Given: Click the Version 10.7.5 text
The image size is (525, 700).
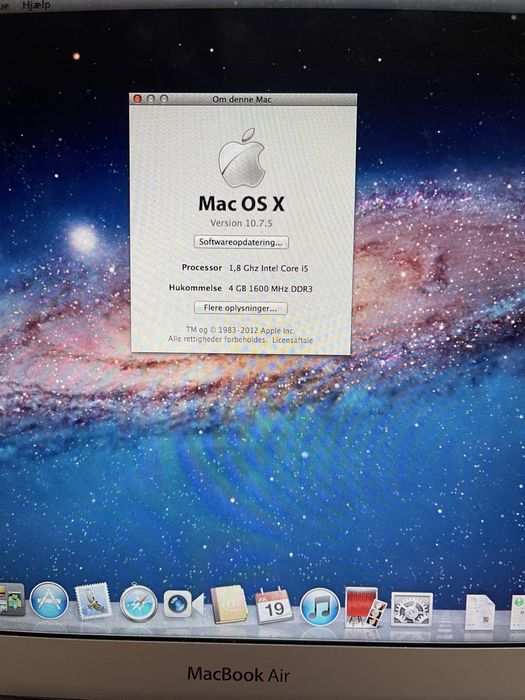Looking at the screenshot, I should pyautogui.click(x=241, y=223).
